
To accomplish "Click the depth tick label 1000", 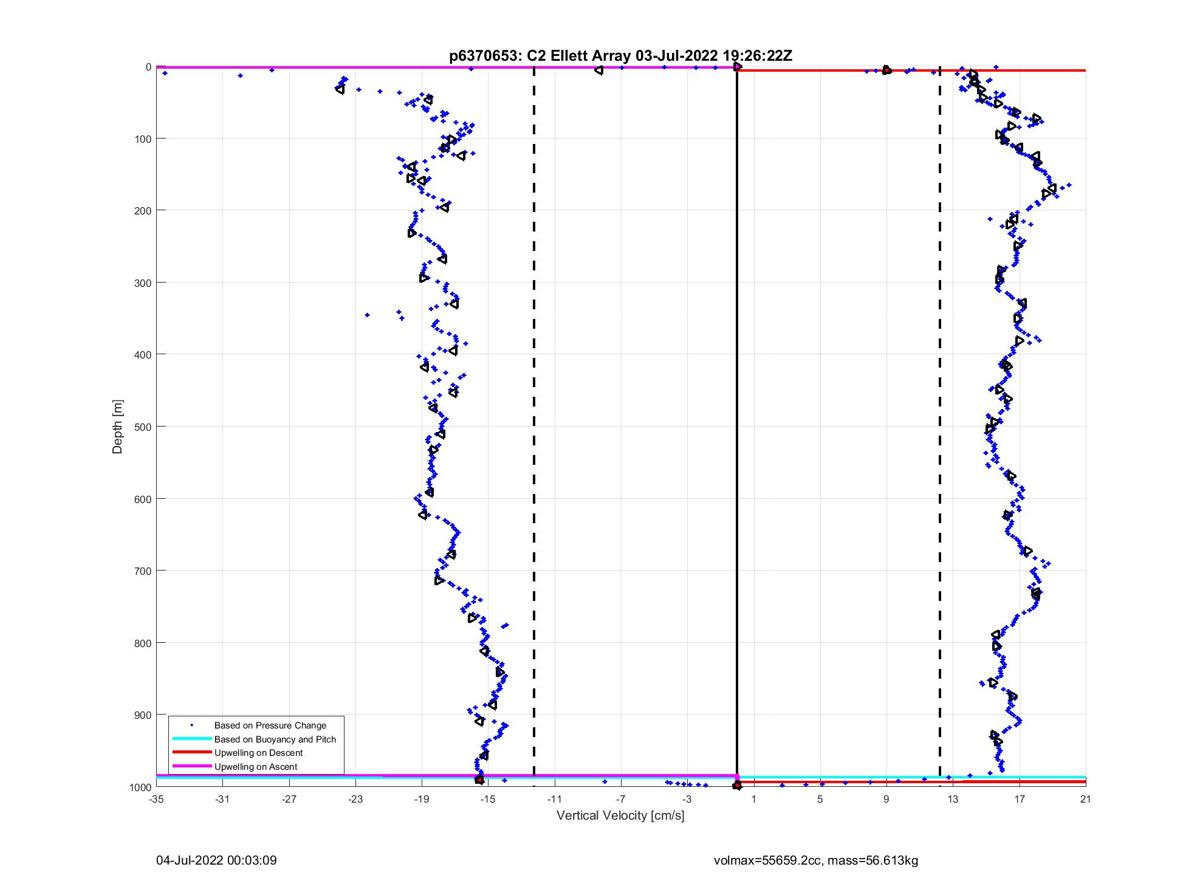I will point(139,786).
